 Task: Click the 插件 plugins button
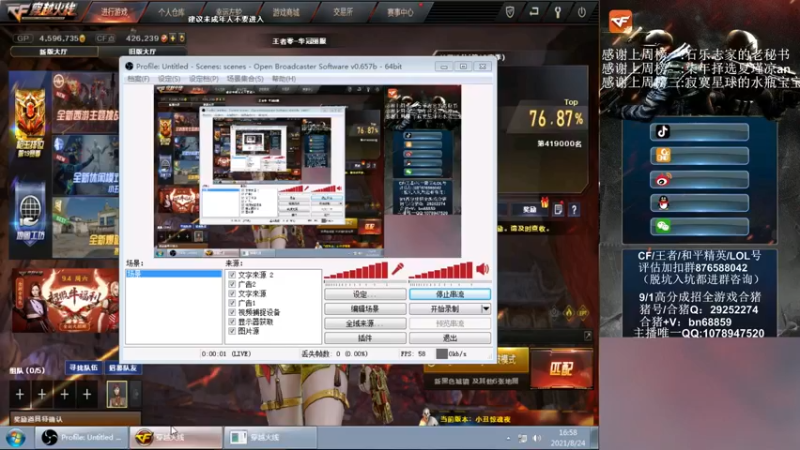(x=365, y=338)
